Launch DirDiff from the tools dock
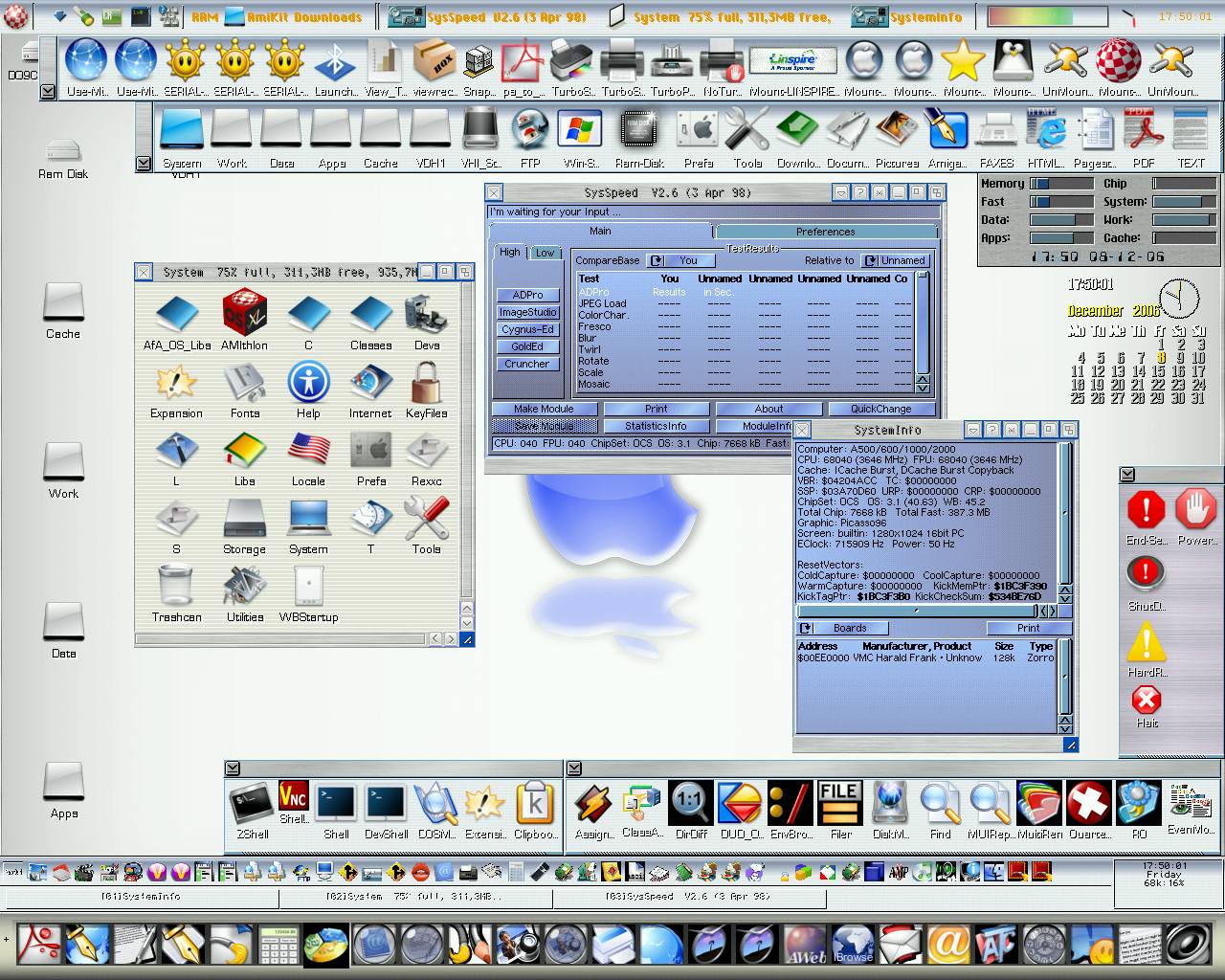 pyautogui.click(x=690, y=803)
